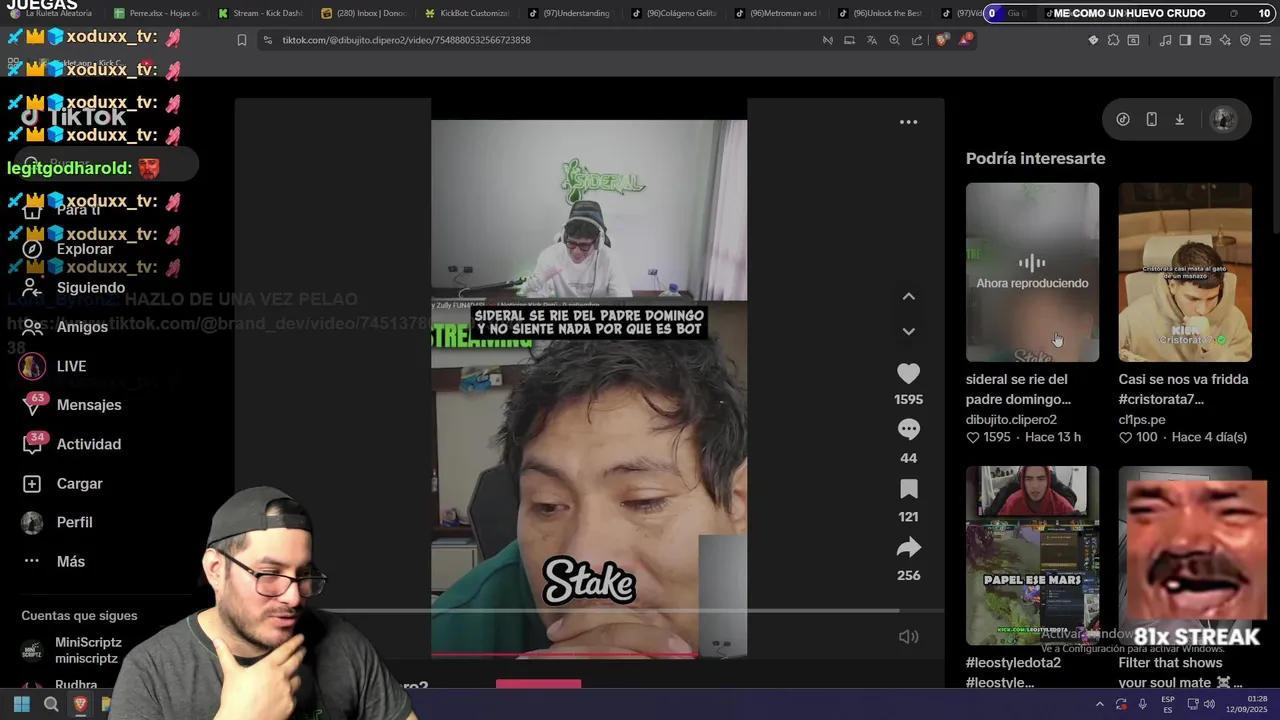Click the site settings icon in address bar

coord(267,40)
